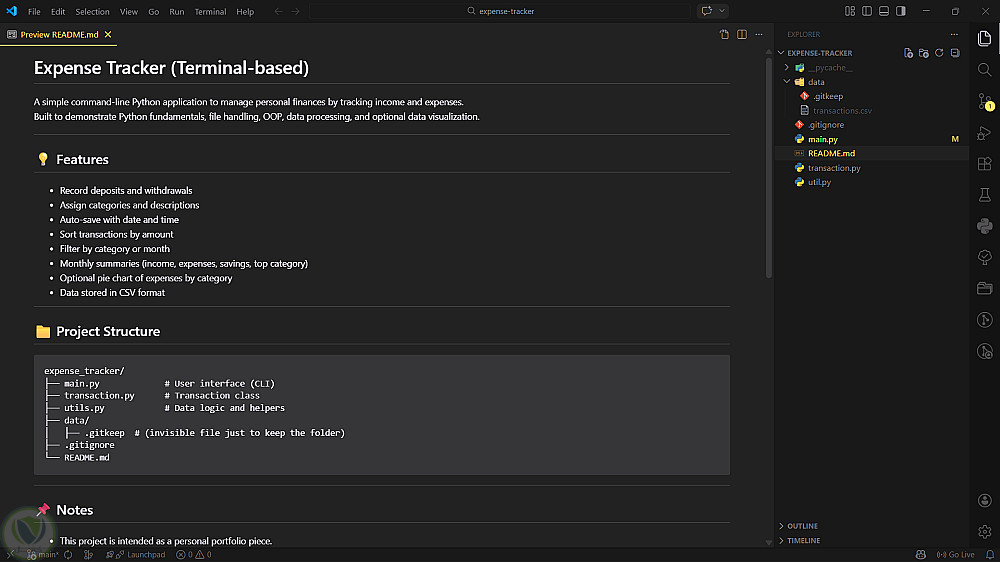1000x562 pixels.
Task: Open the Terminal menu
Action: pyautogui.click(x=210, y=12)
